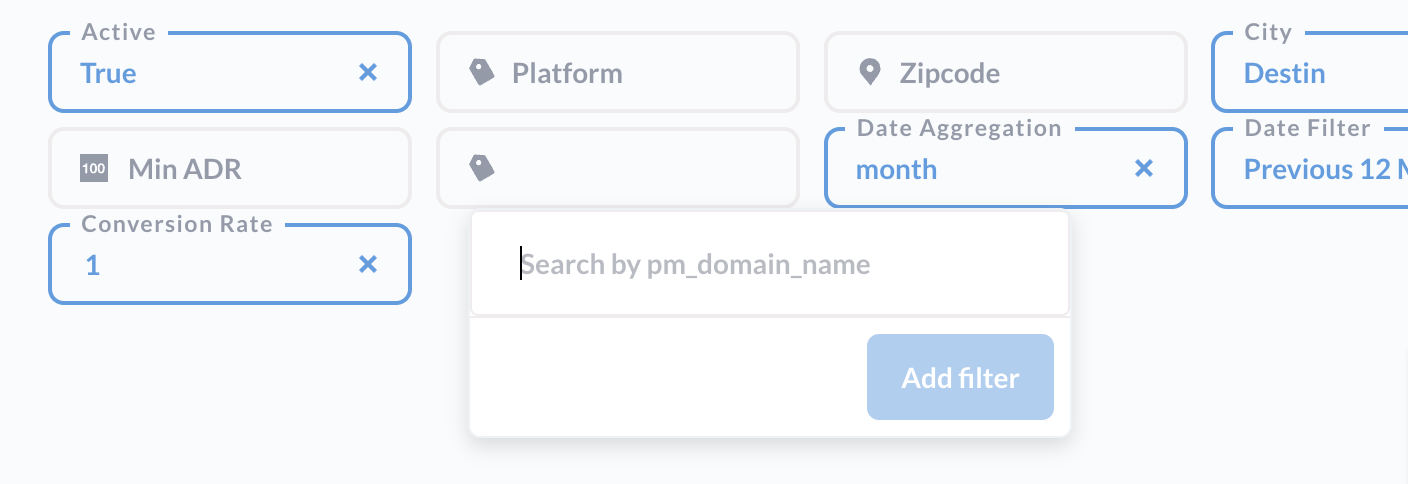Click the location pin icon beside Zipcode

coord(870,72)
